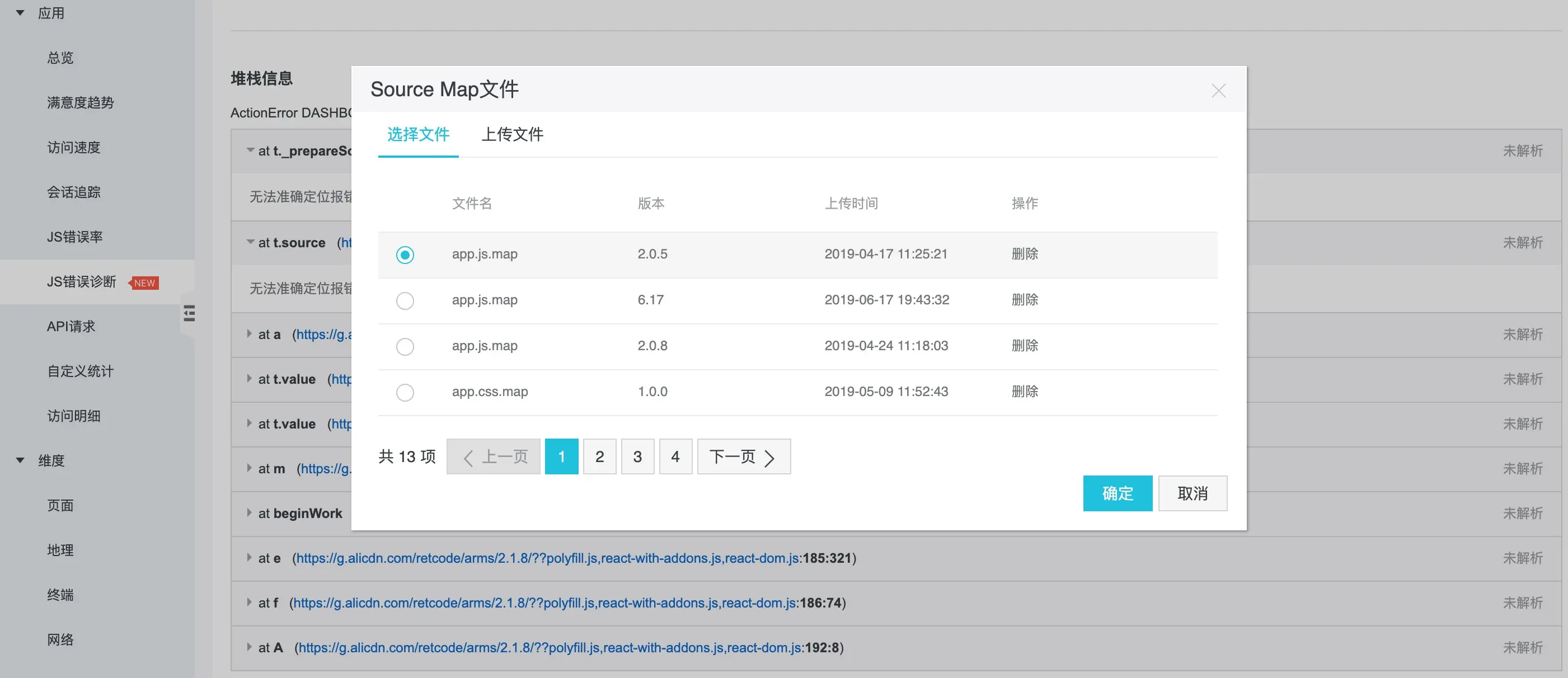This screenshot has height=678, width=1568.
Task: Choose the app.css.map radio button
Action: tap(405, 392)
